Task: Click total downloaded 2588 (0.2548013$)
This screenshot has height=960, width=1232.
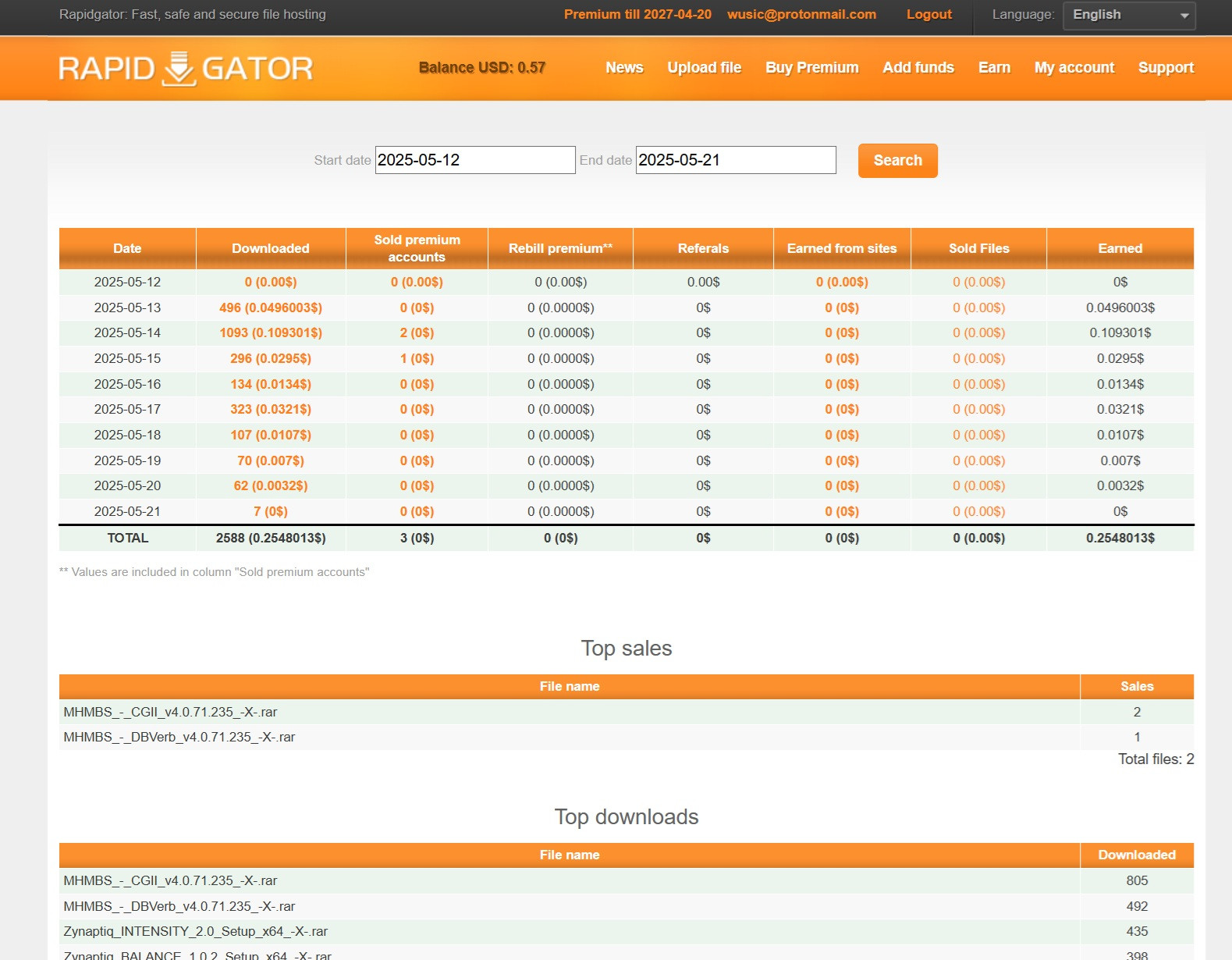Action: [271, 538]
